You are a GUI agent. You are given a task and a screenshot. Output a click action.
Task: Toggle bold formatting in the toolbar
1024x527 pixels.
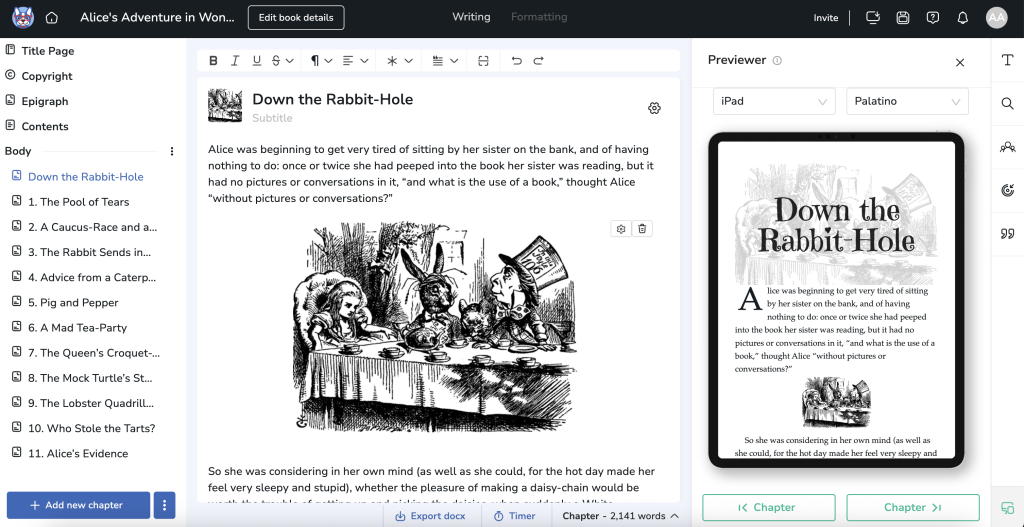coord(213,61)
